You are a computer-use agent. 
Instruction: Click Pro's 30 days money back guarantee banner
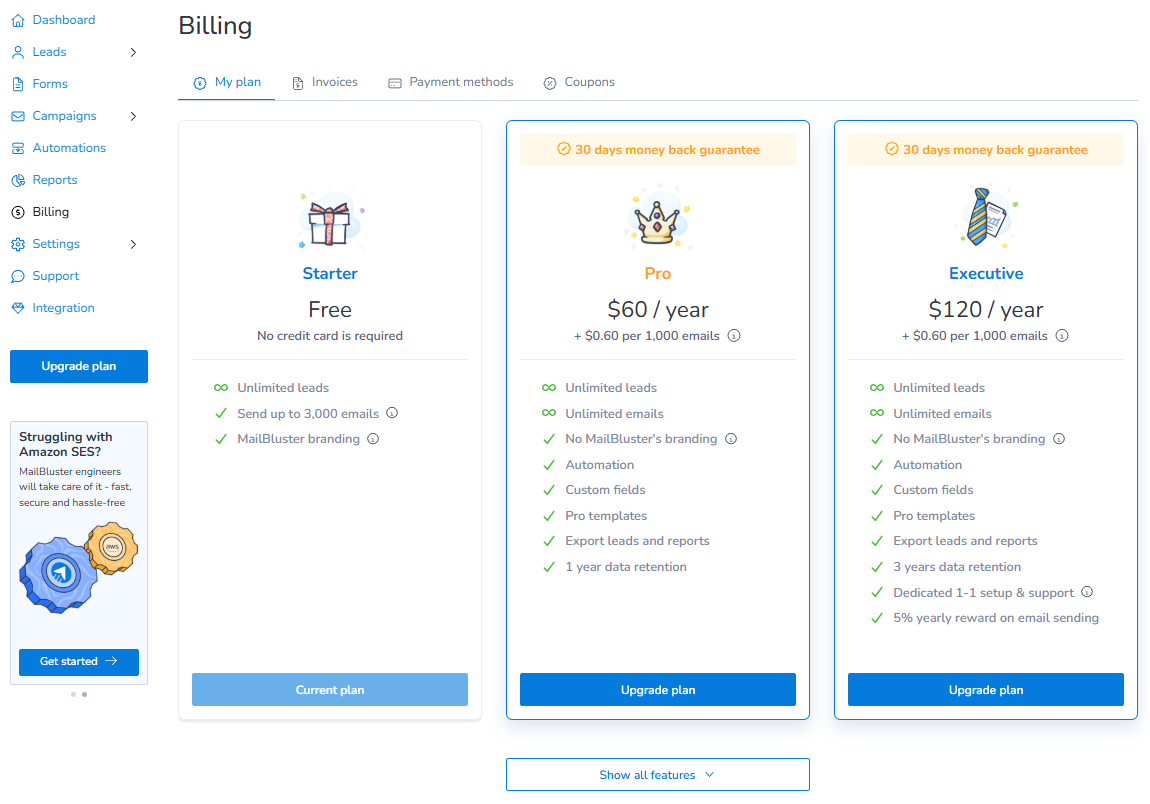(658, 150)
